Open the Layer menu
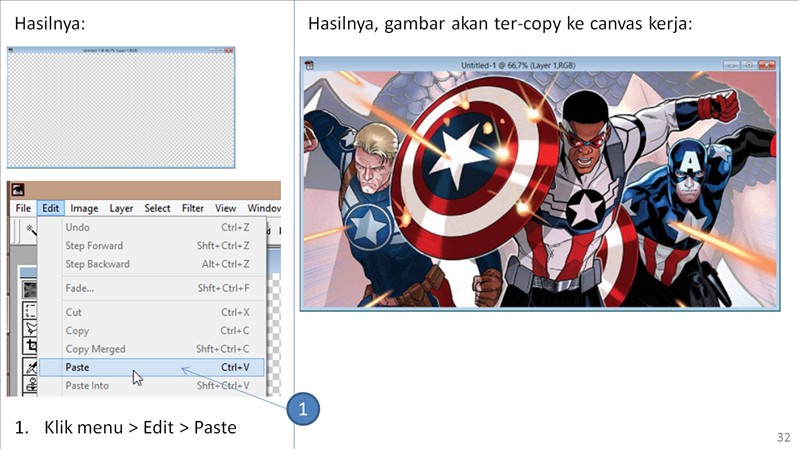Screen dimensions: 799x449 click(x=121, y=208)
